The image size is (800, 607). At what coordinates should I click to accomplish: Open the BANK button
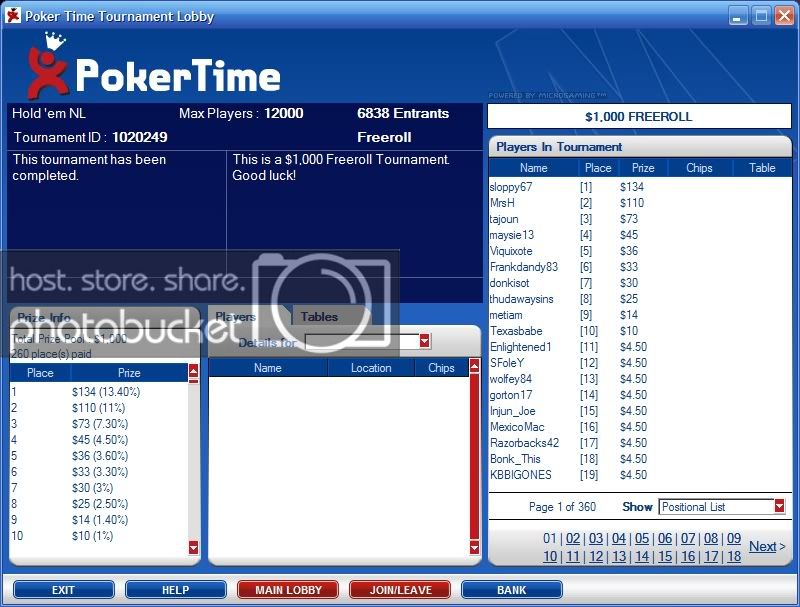[512, 590]
